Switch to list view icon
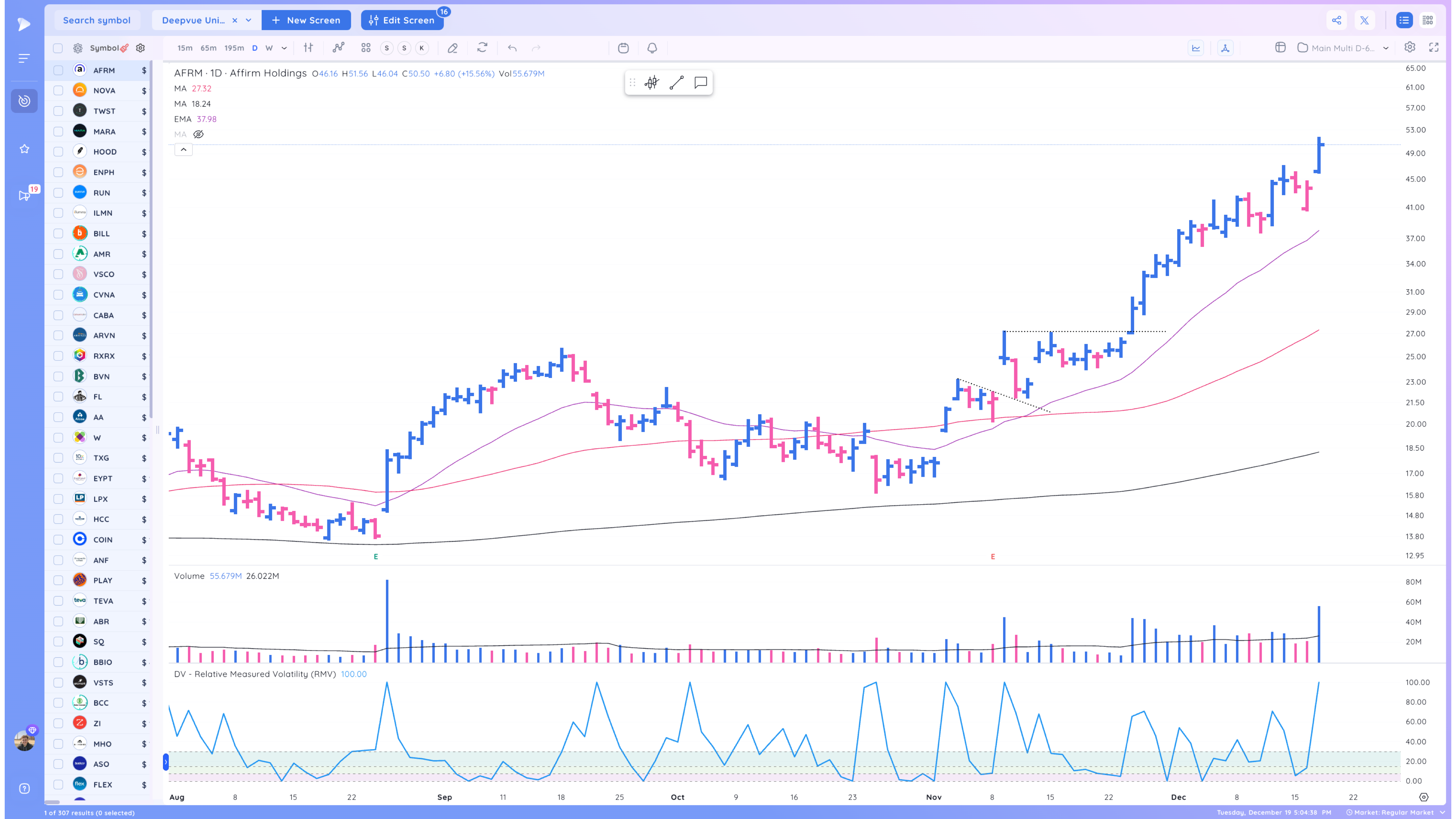Image resolution: width=1456 pixels, height=819 pixels. click(x=1404, y=20)
